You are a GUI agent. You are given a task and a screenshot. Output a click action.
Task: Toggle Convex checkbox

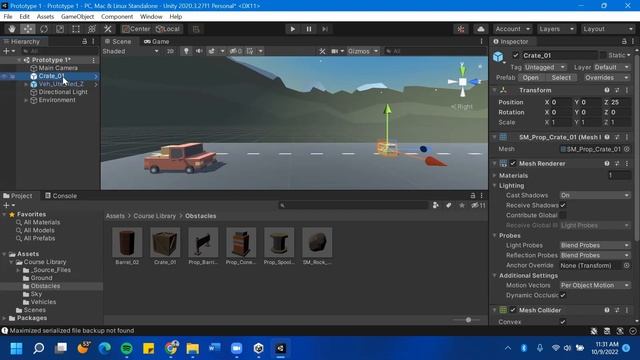coord(563,322)
